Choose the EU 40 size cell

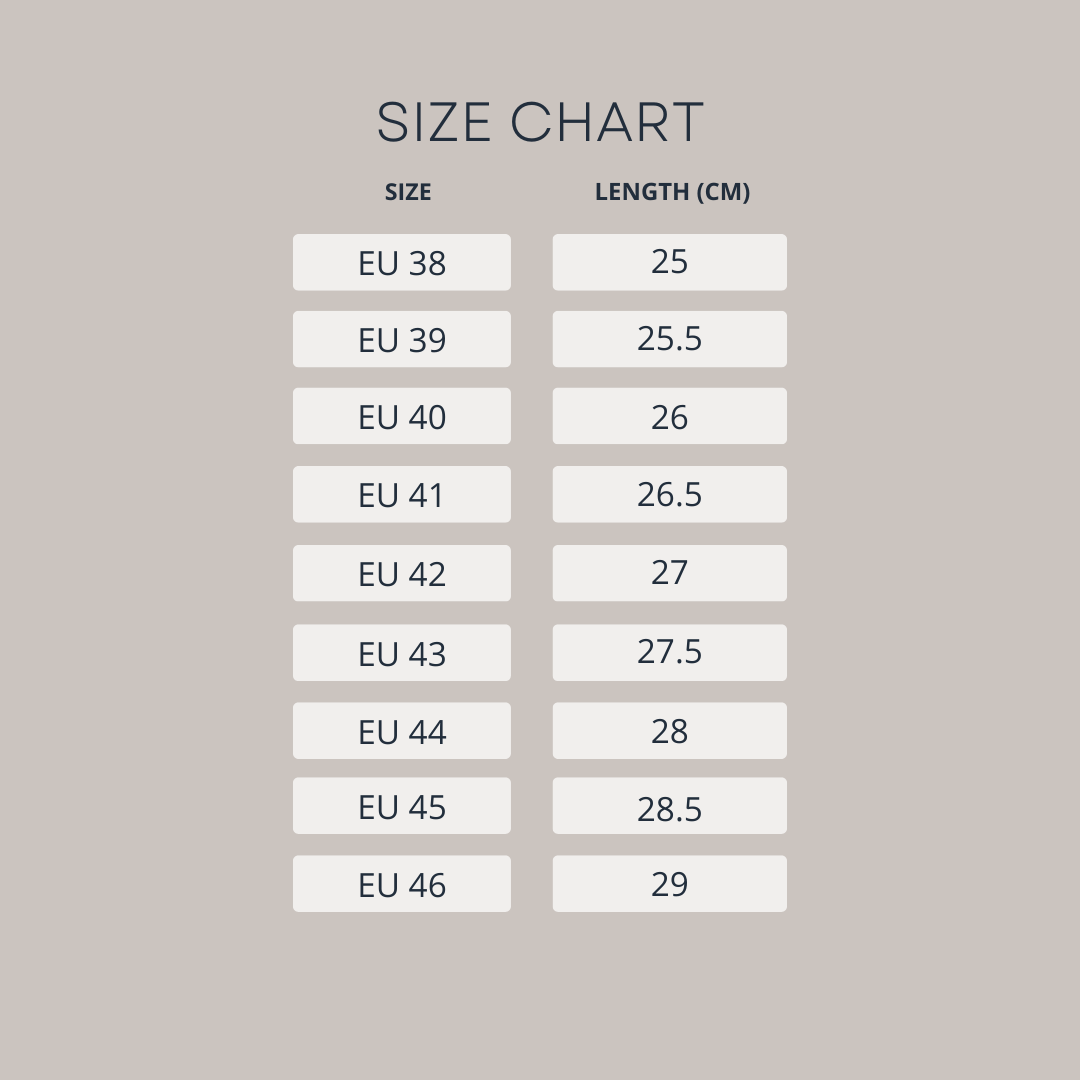tap(401, 416)
